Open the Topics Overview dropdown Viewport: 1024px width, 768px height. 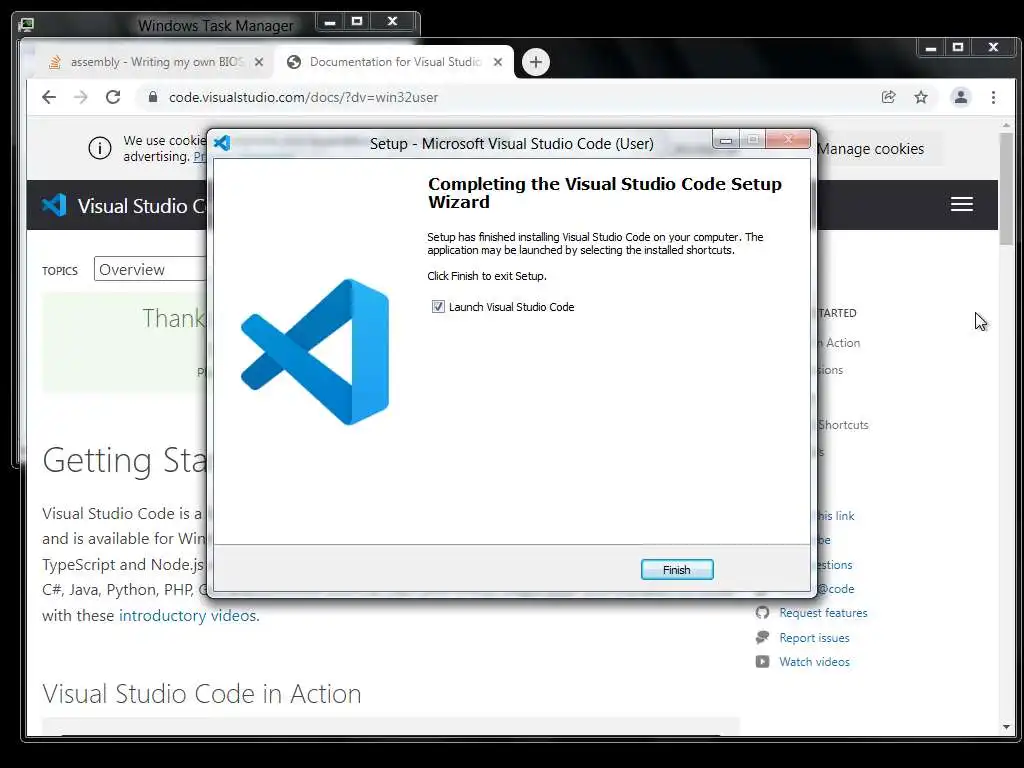tap(150, 269)
